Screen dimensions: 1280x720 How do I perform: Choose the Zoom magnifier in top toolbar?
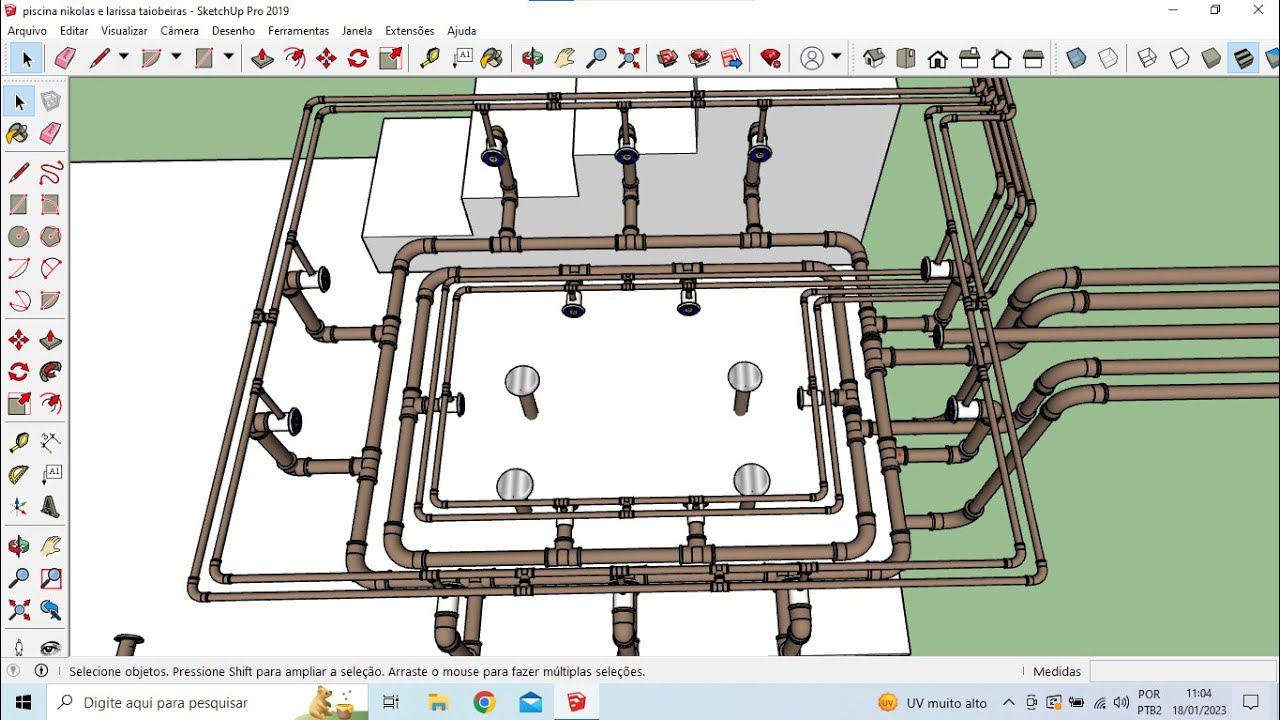(596, 58)
